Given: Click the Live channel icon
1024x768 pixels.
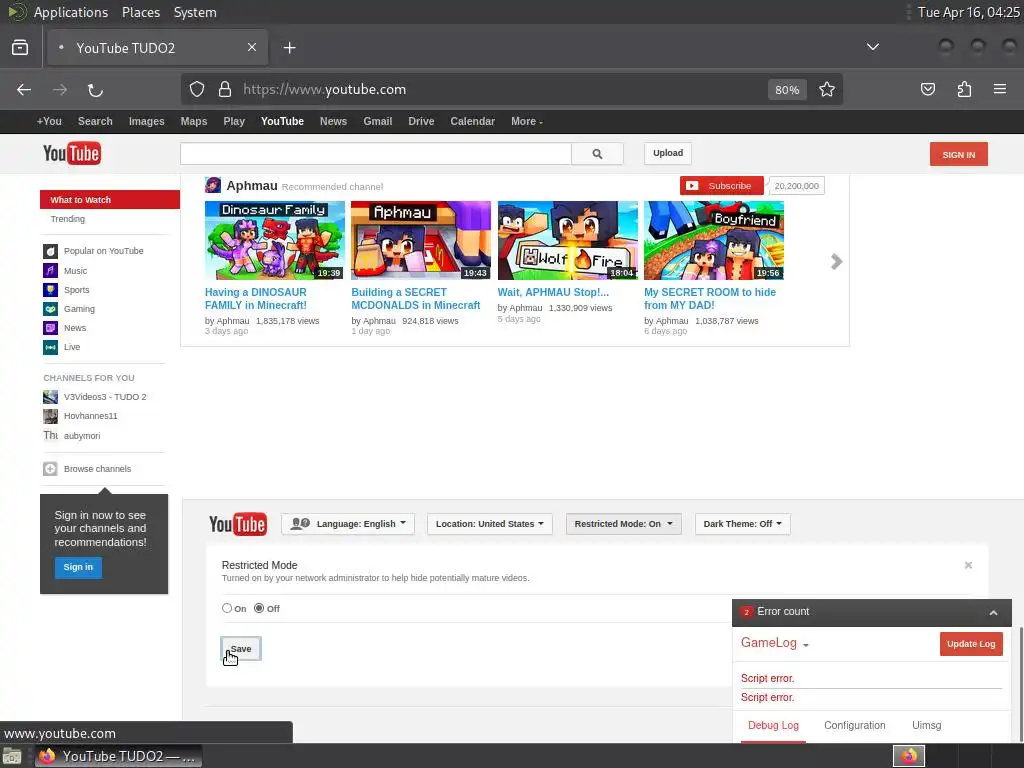Looking at the screenshot, I should 50,347.
